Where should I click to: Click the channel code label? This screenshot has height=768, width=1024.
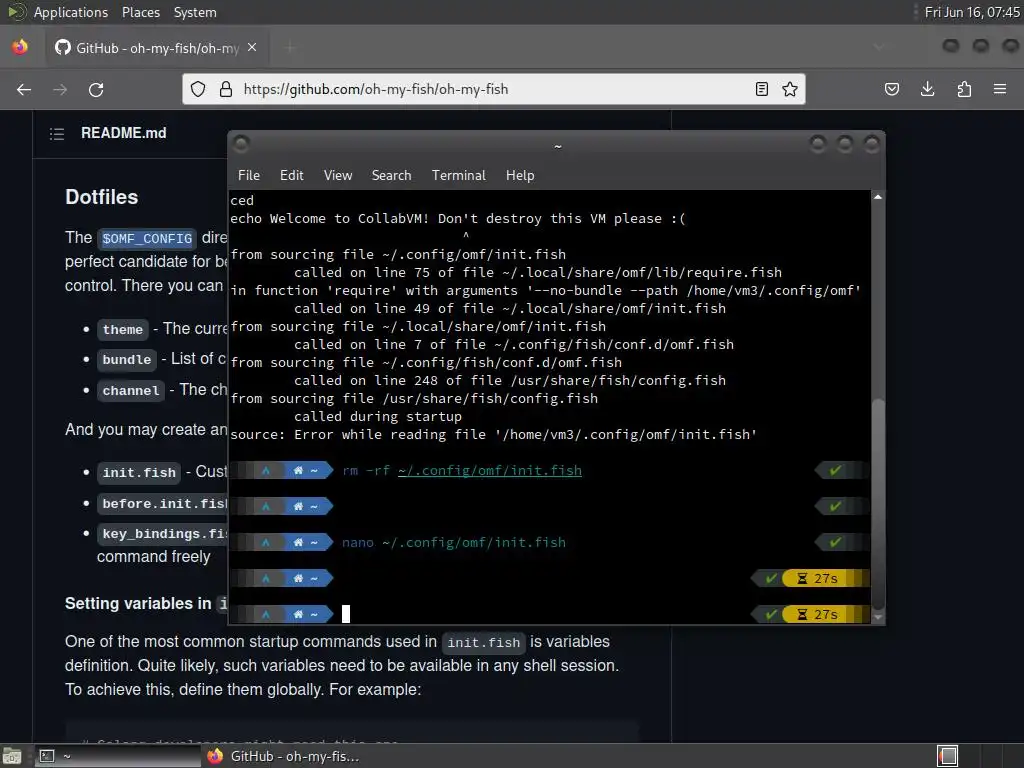tap(131, 391)
